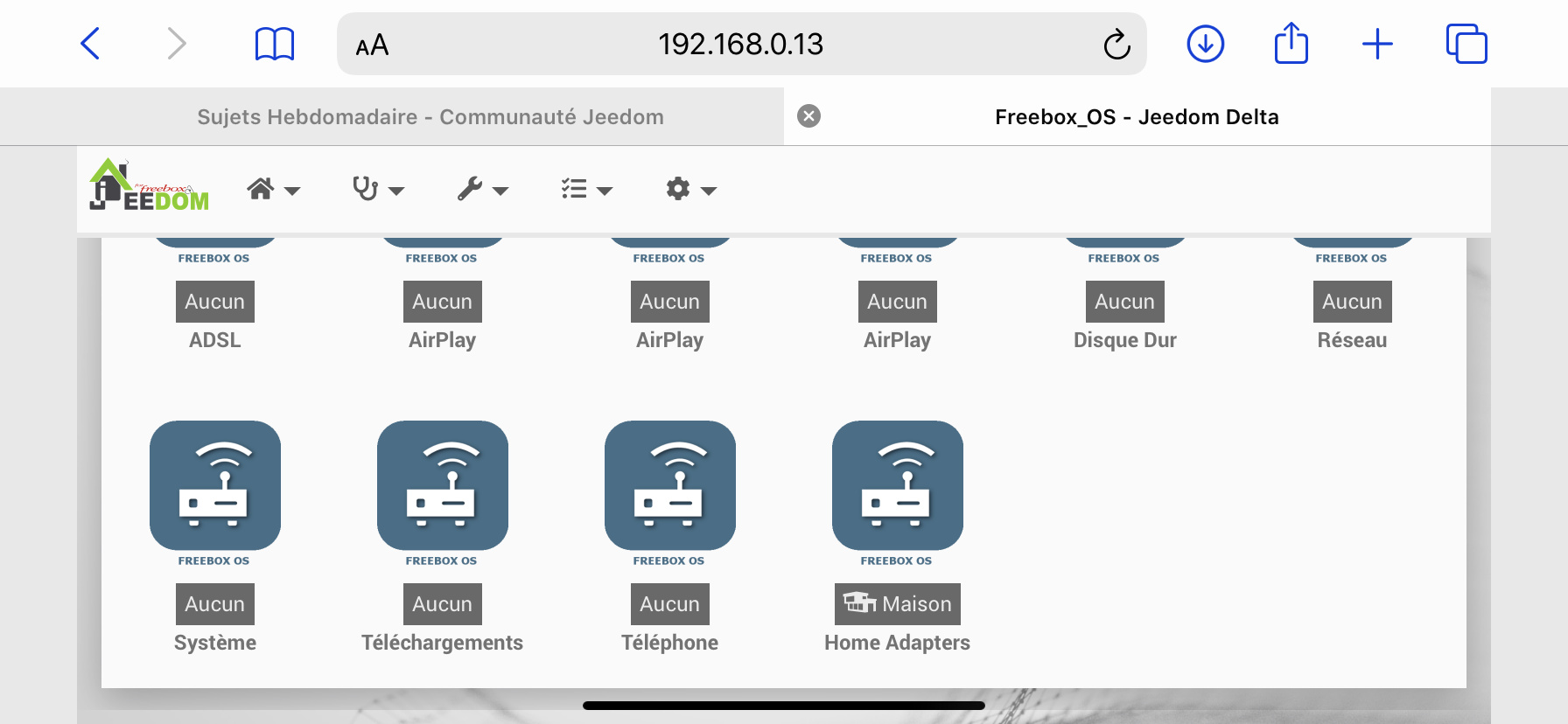
Task: Switch to Sujets Hebdomadaire Communauté Jeedom tab
Action: (x=430, y=116)
